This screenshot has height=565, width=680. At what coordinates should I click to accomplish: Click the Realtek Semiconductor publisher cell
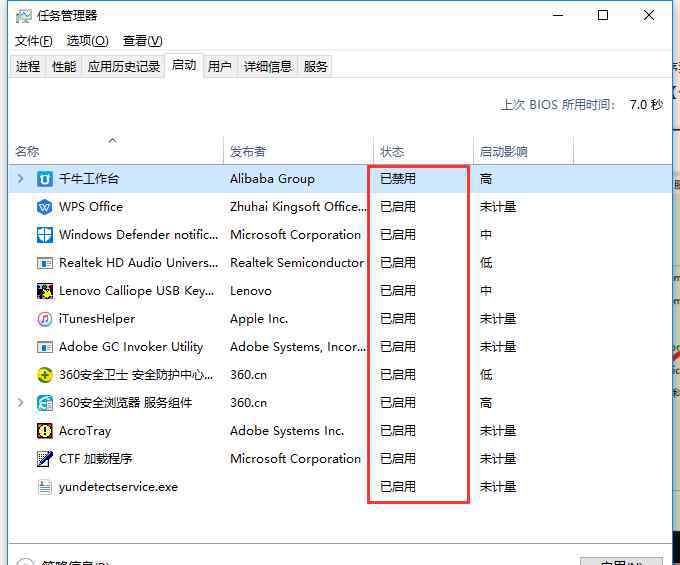[x=297, y=263]
